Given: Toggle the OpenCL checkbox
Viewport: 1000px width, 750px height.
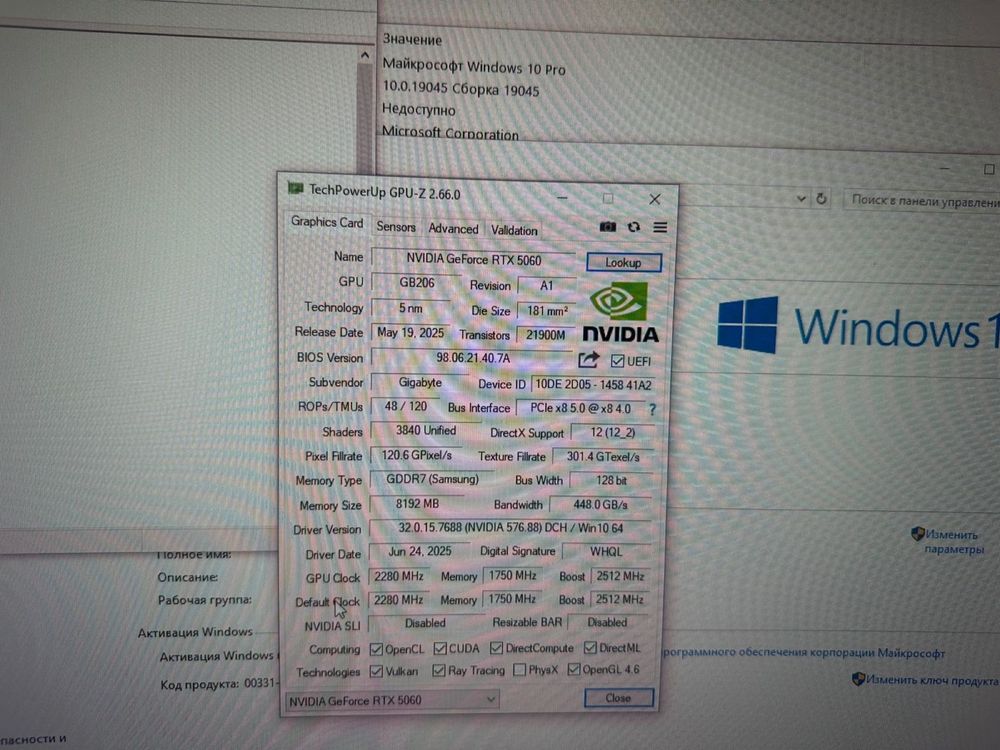Looking at the screenshot, I should [x=376, y=649].
